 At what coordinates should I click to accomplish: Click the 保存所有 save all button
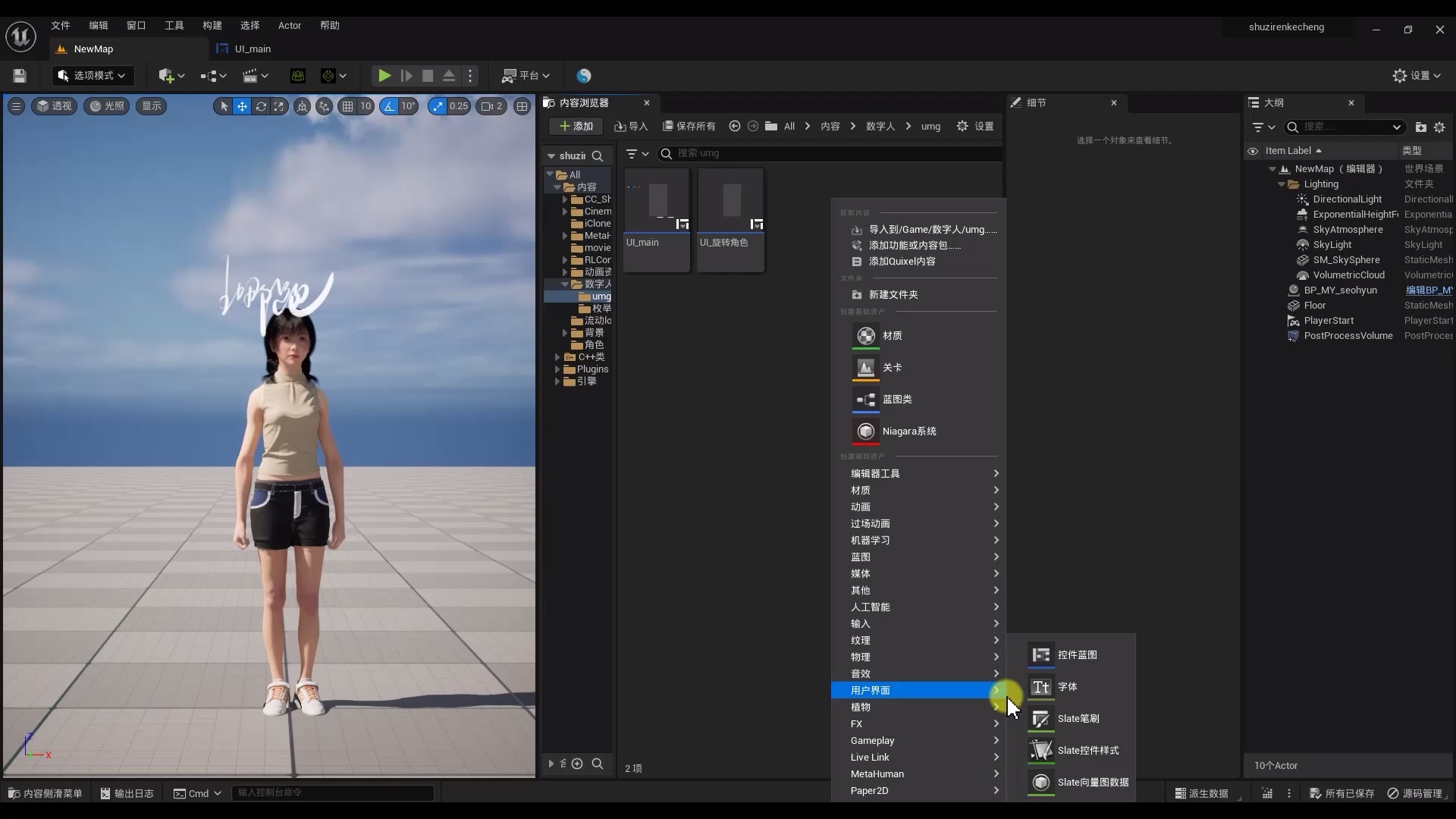coord(689,127)
